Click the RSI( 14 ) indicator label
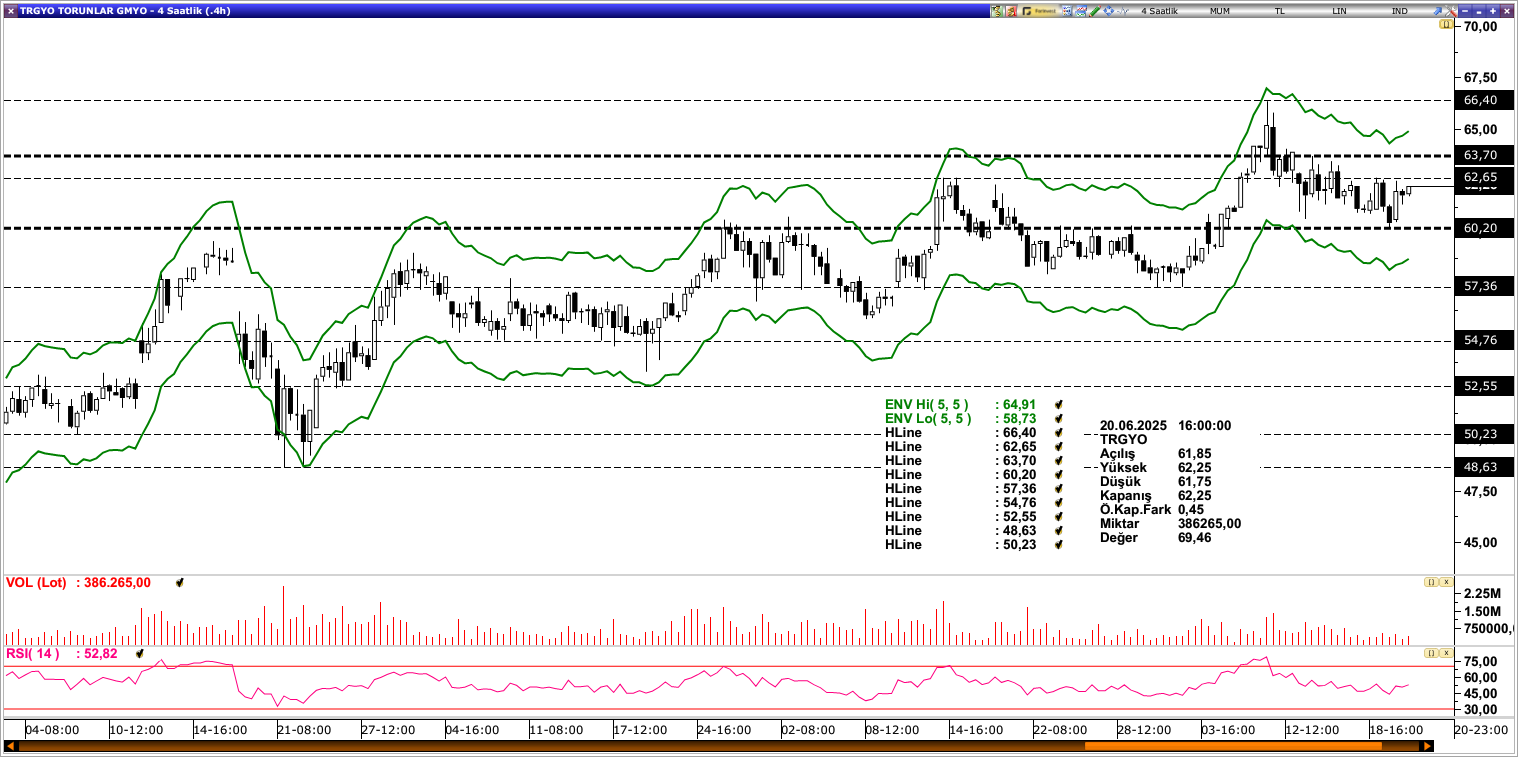Image resolution: width=1518 pixels, height=757 pixels. point(33,653)
